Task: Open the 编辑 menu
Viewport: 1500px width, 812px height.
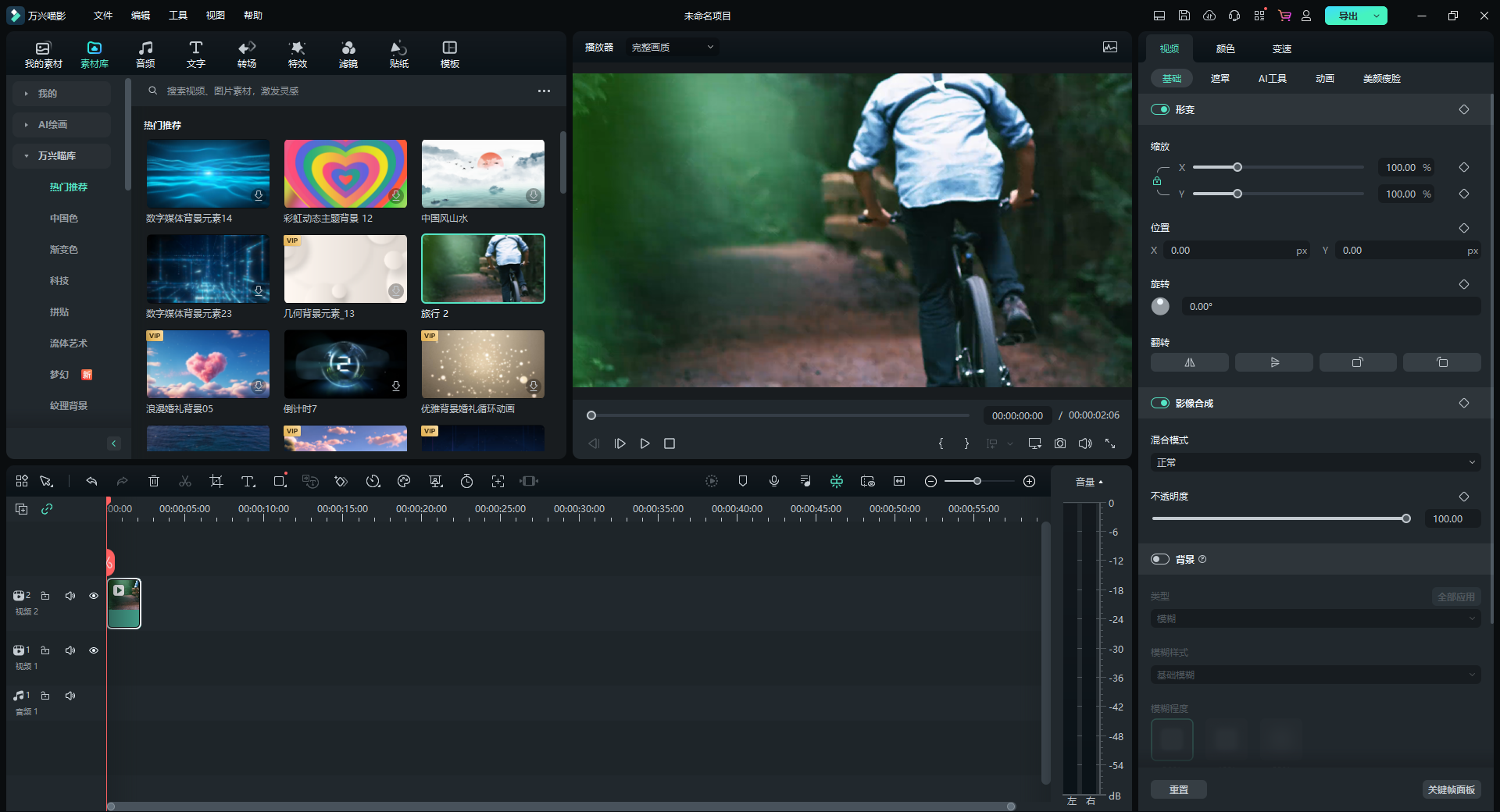Action: coord(141,16)
